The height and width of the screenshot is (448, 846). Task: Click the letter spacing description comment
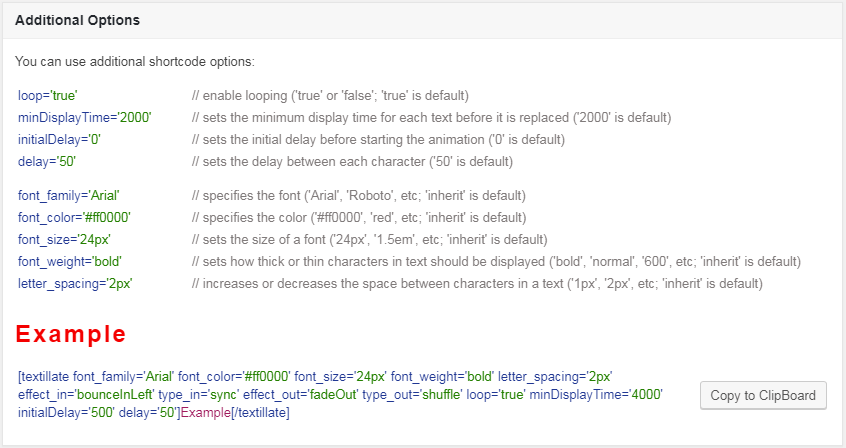(477, 283)
